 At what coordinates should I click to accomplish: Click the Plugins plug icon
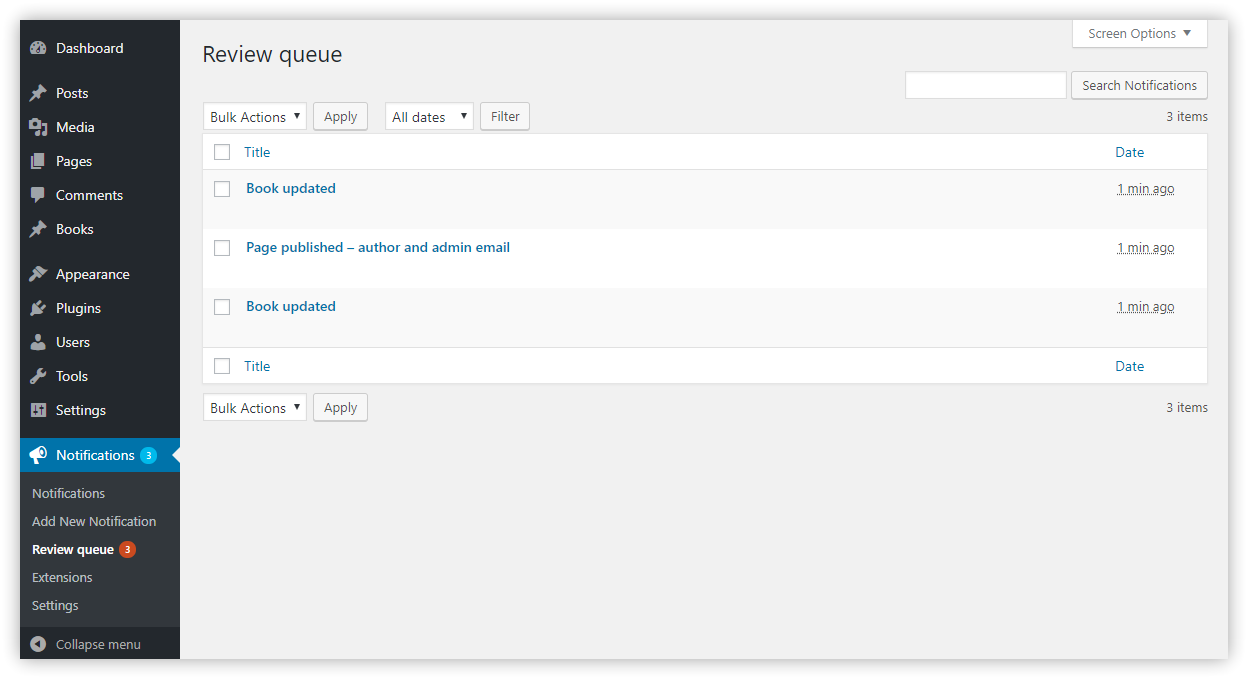pos(38,308)
